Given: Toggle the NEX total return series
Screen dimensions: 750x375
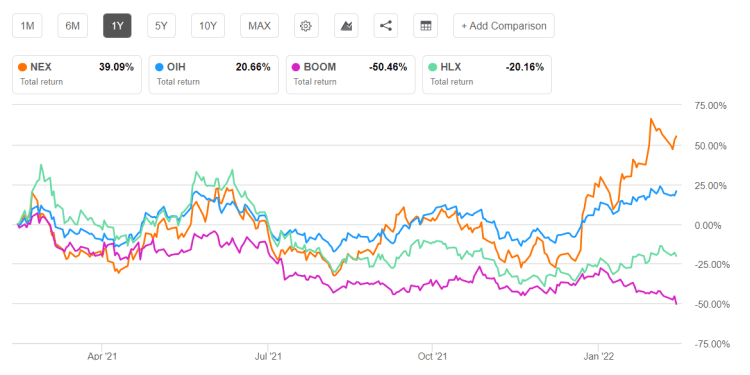Looking at the screenshot, I should (77, 74).
